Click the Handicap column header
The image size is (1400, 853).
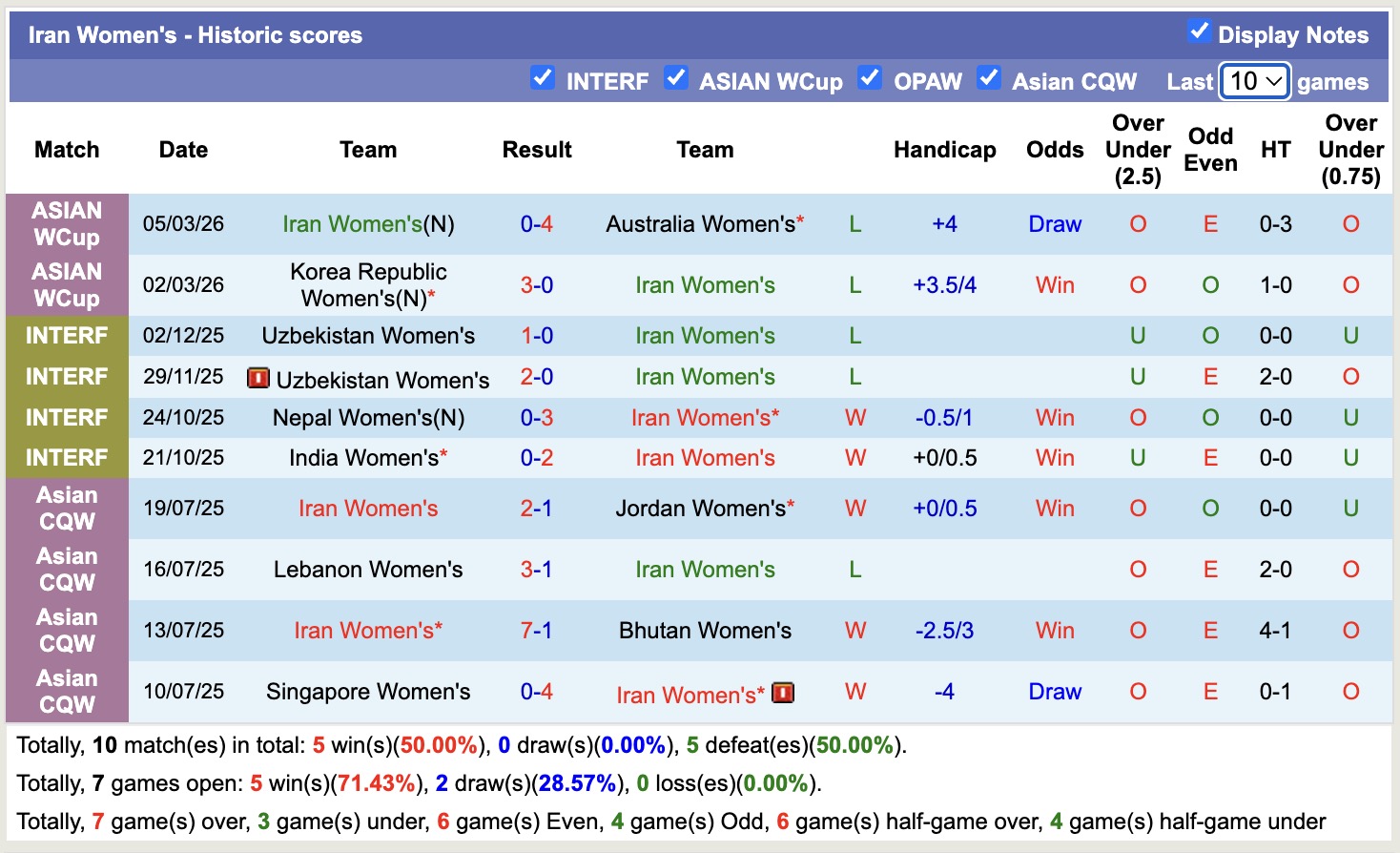point(945,150)
